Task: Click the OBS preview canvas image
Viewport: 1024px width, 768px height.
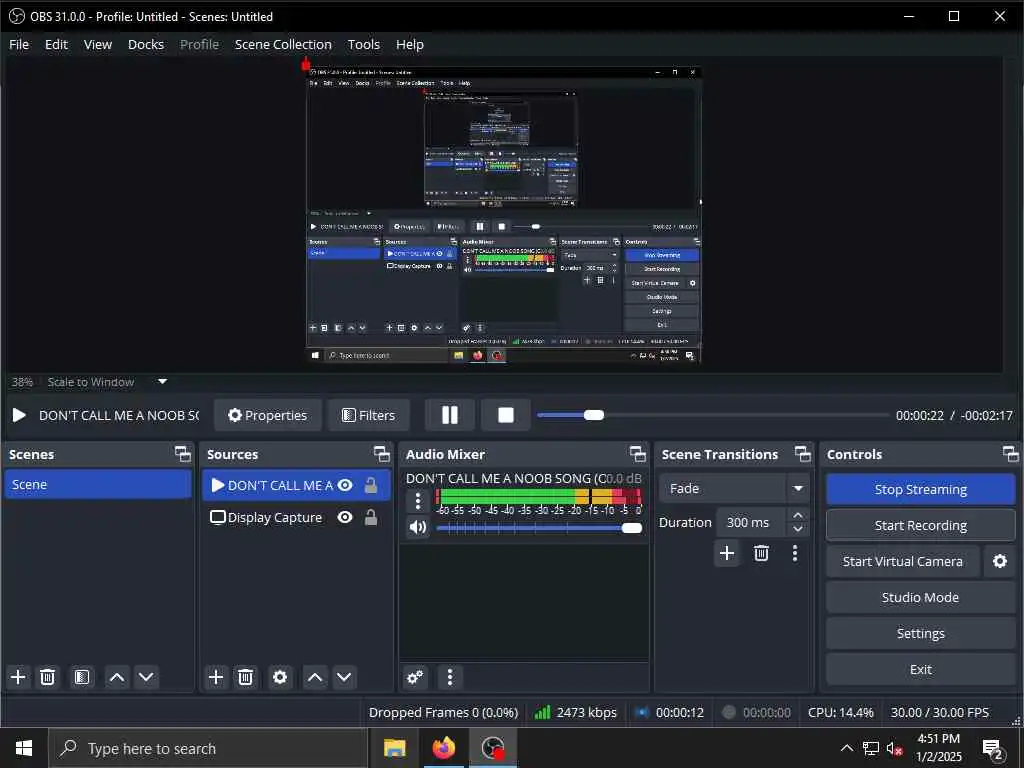Action: [x=504, y=214]
